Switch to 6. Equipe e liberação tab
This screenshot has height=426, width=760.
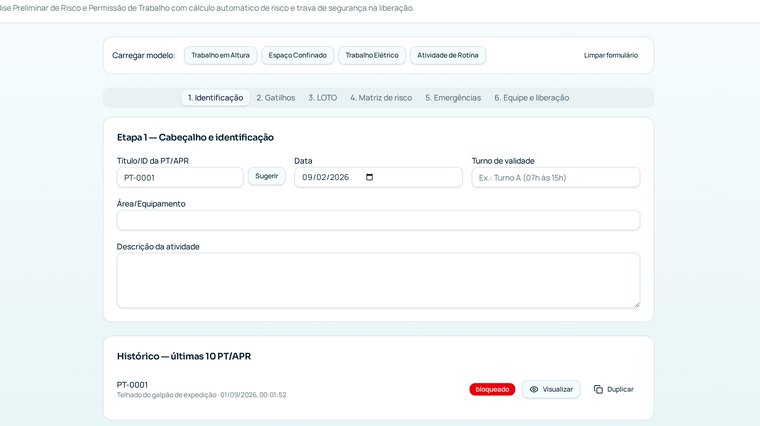pos(532,97)
